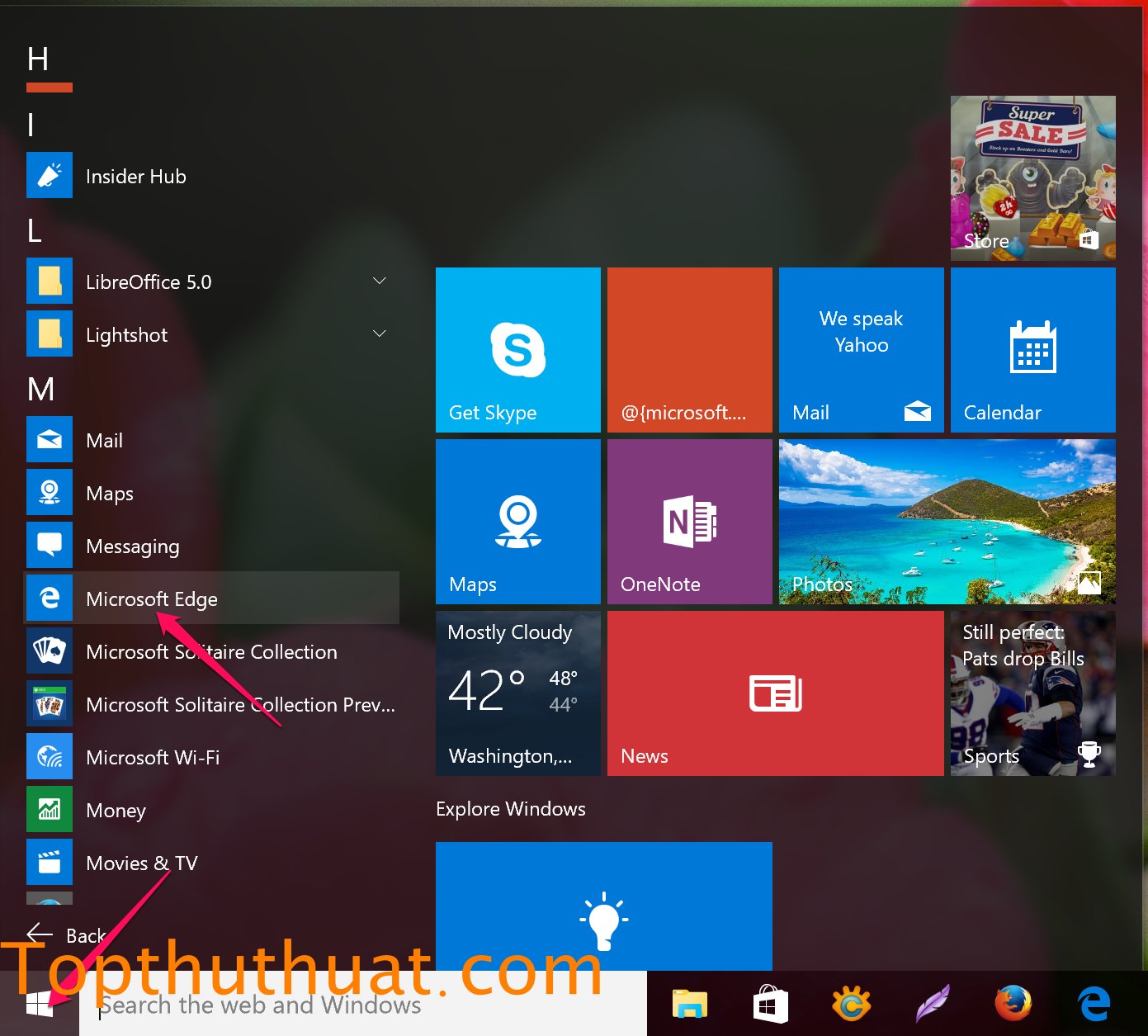Open the Maps tile
This screenshot has width=1148, height=1036.
click(518, 522)
